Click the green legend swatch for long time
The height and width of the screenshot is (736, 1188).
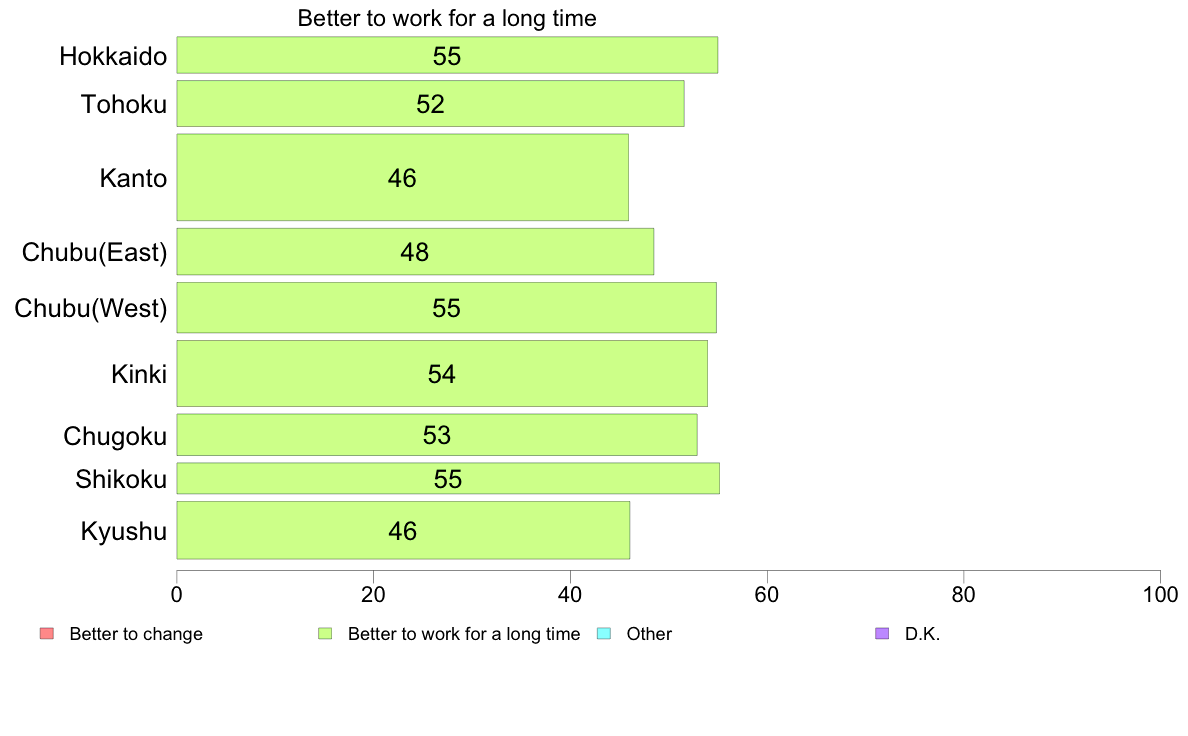tap(325, 634)
